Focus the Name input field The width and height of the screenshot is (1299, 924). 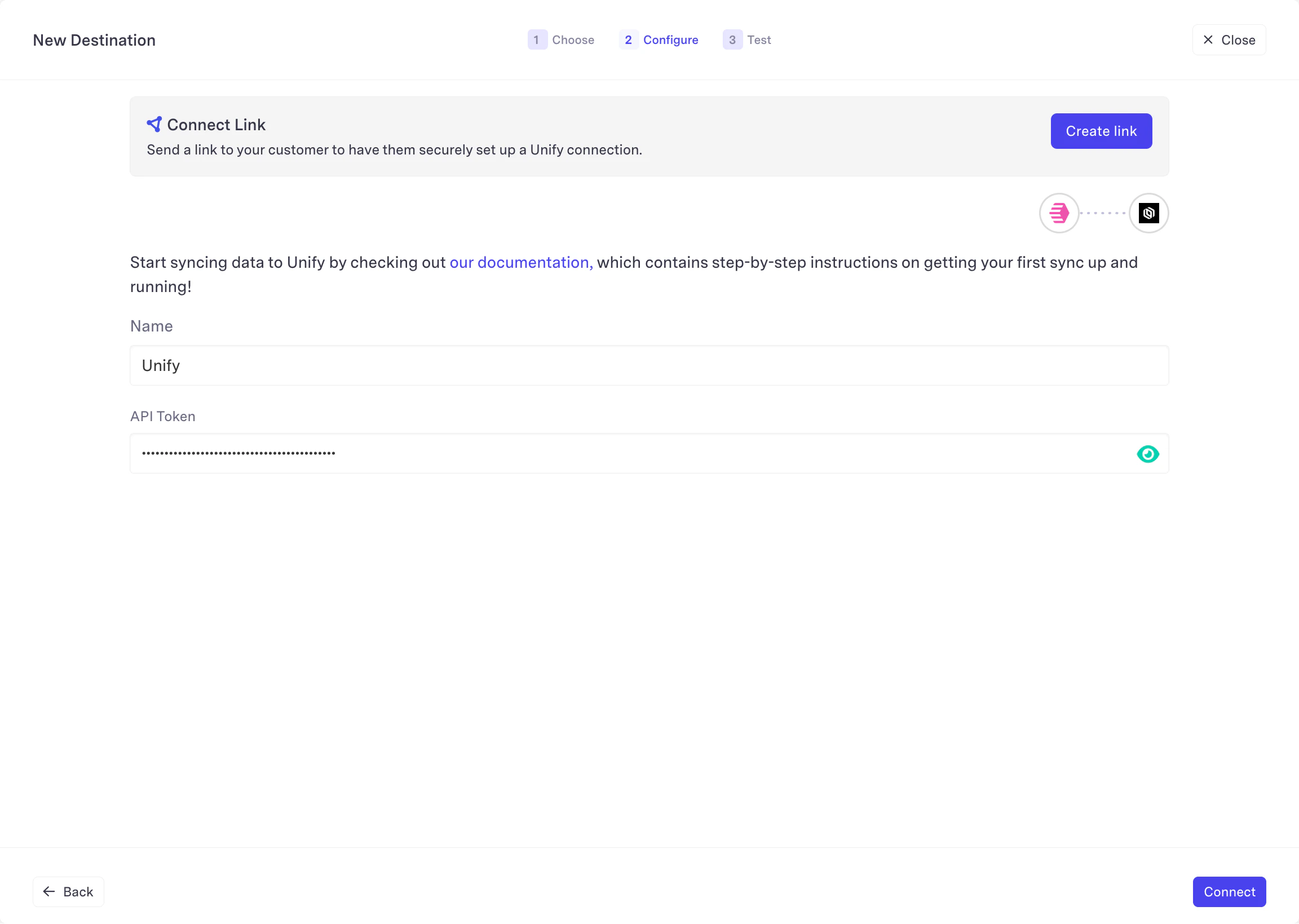[x=648, y=365]
